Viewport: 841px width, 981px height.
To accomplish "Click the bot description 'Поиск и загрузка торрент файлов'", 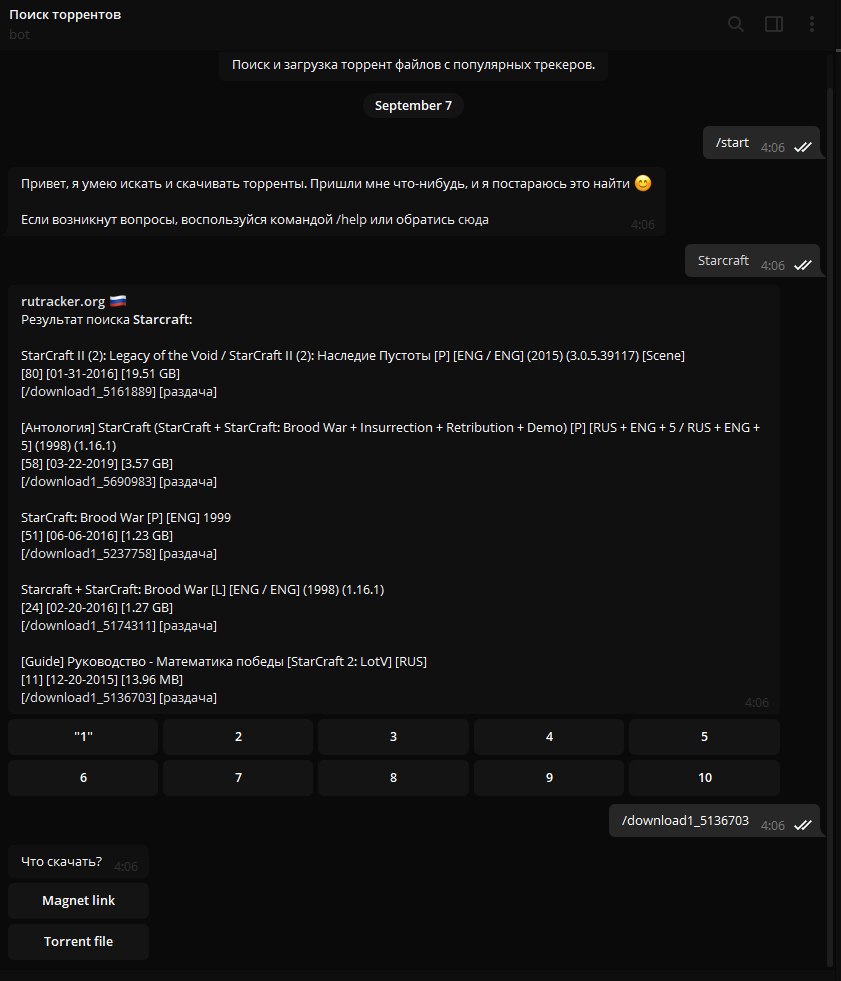I will click(413, 64).
